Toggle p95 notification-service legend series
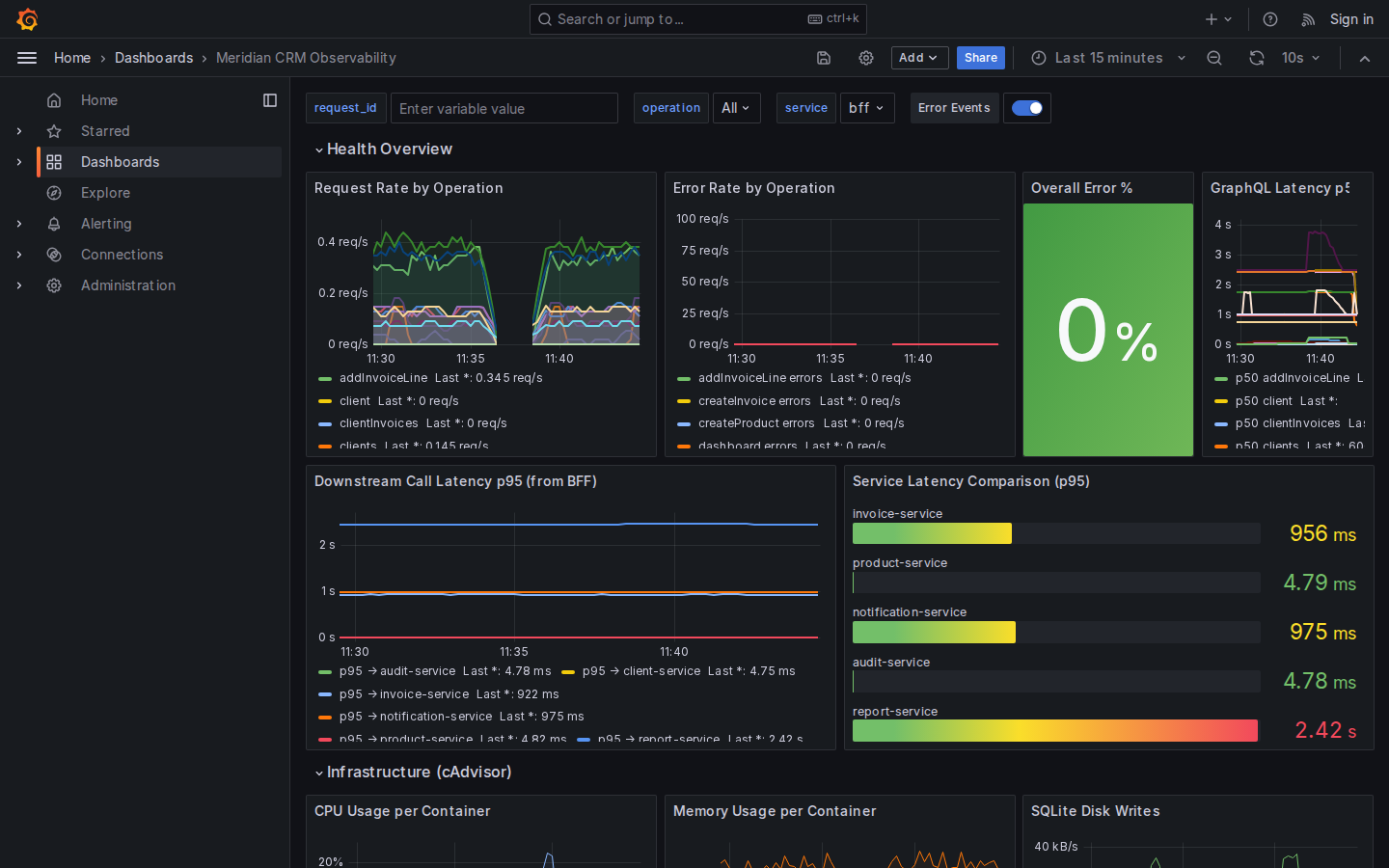The height and width of the screenshot is (868, 1389). click(416, 717)
